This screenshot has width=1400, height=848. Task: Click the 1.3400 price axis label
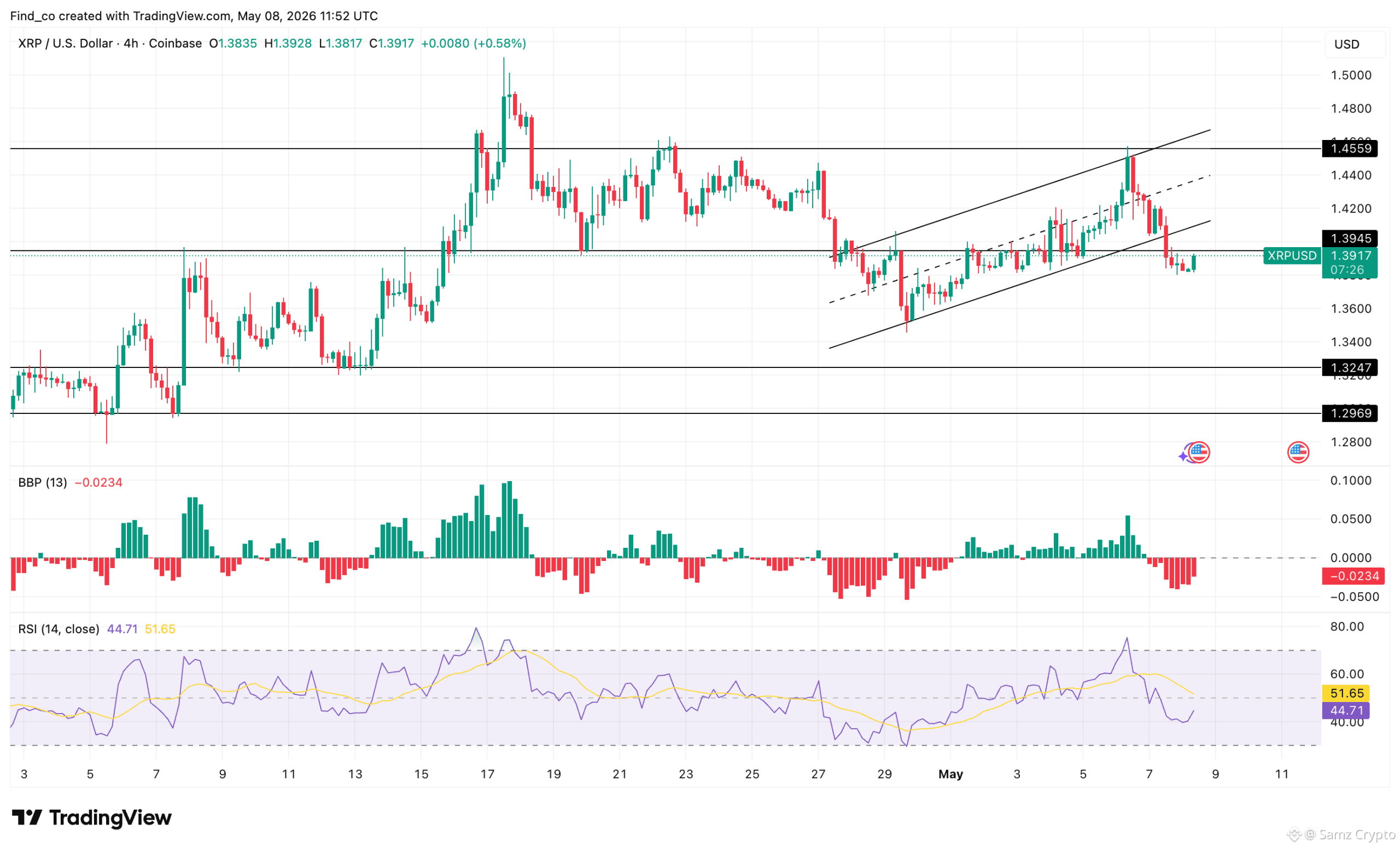(1351, 342)
